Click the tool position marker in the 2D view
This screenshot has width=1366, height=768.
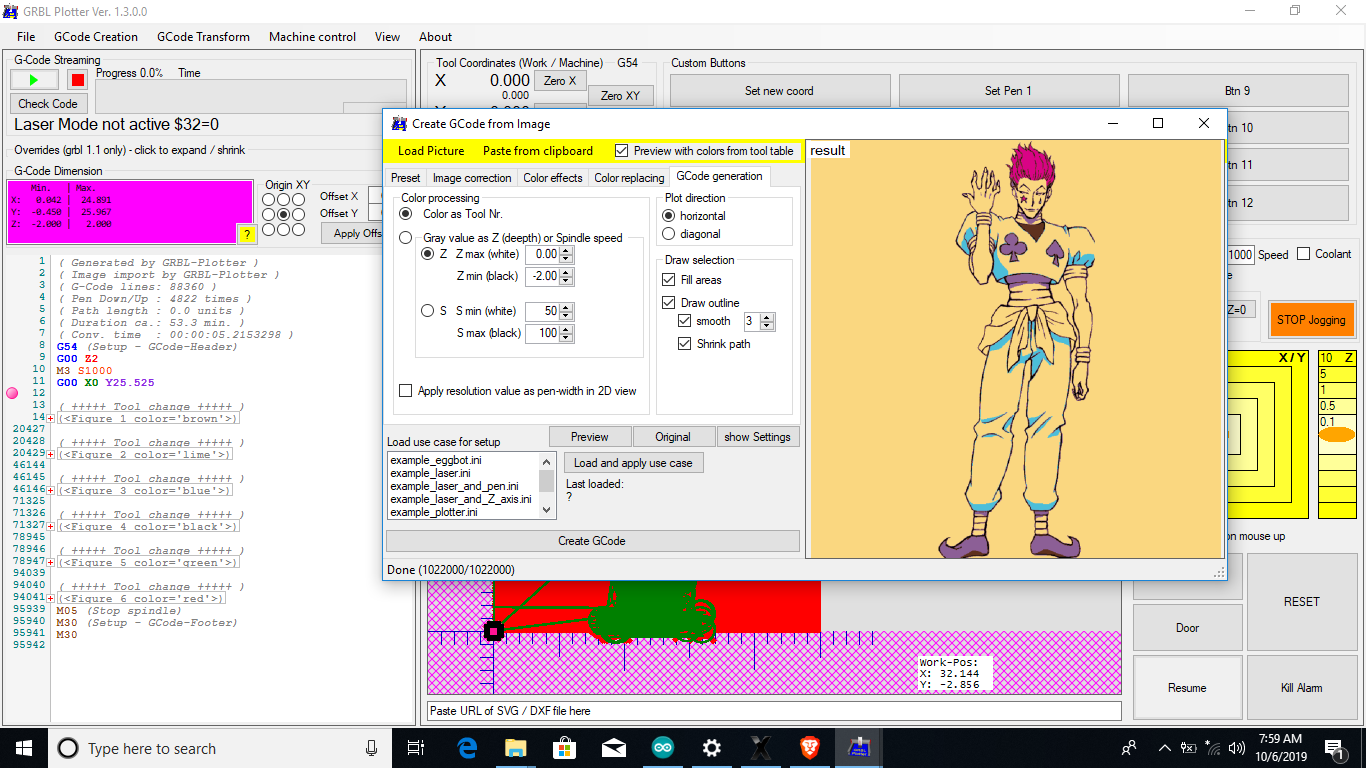pos(493,631)
